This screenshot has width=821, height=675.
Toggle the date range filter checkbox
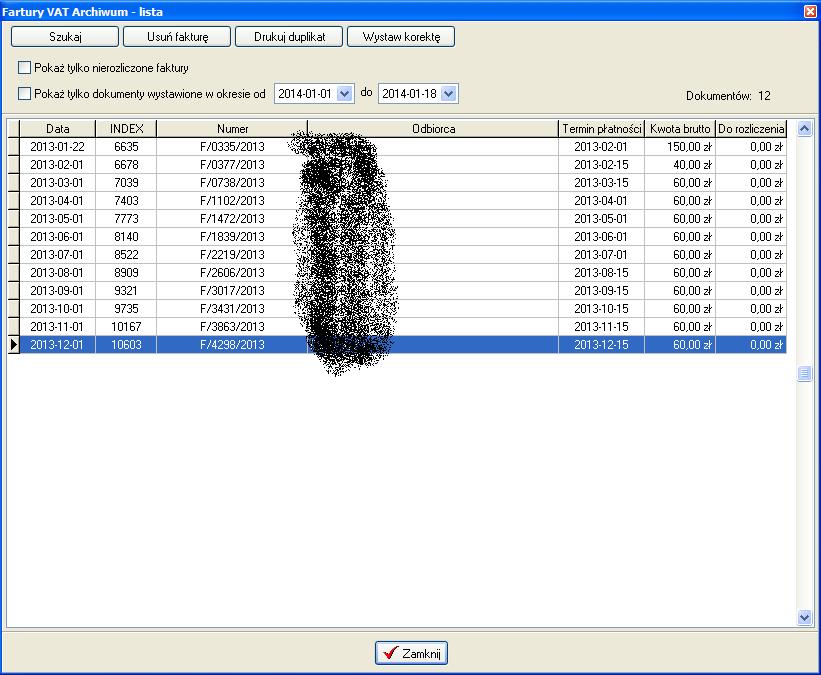click(x=25, y=93)
